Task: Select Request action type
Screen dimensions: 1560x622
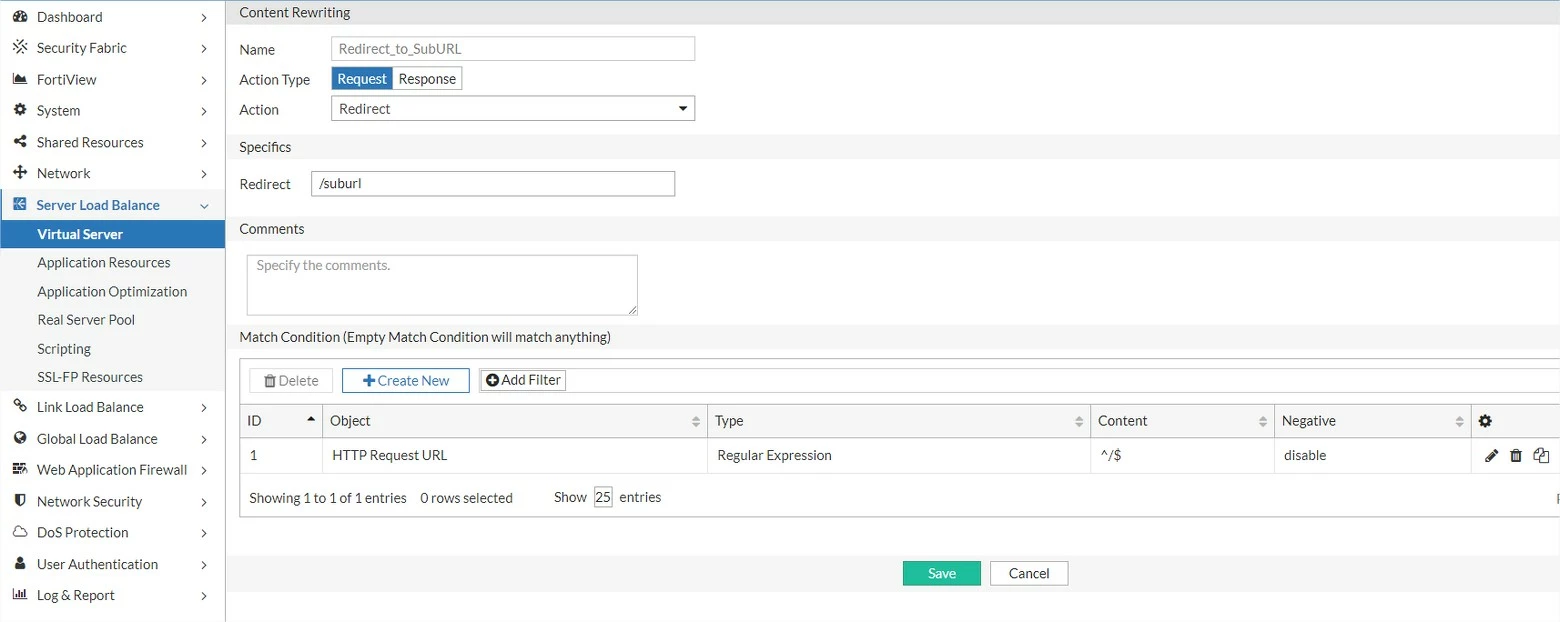Action: 362,79
